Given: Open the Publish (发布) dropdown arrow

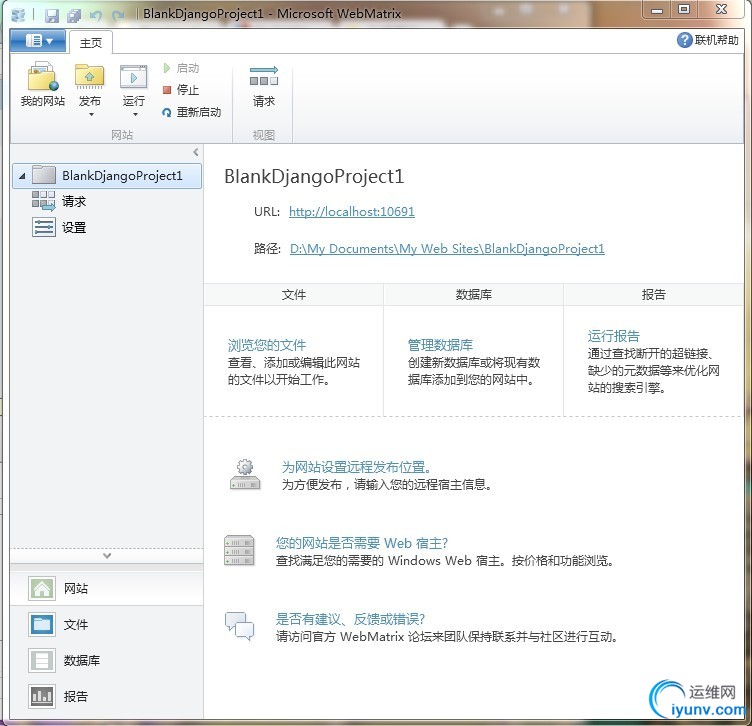Looking at the screenshot, I should coord(91,114).
